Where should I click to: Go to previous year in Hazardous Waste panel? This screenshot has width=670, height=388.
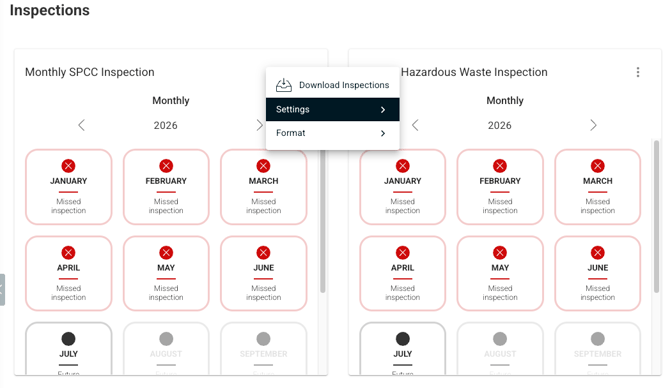[x=415, y=125]
